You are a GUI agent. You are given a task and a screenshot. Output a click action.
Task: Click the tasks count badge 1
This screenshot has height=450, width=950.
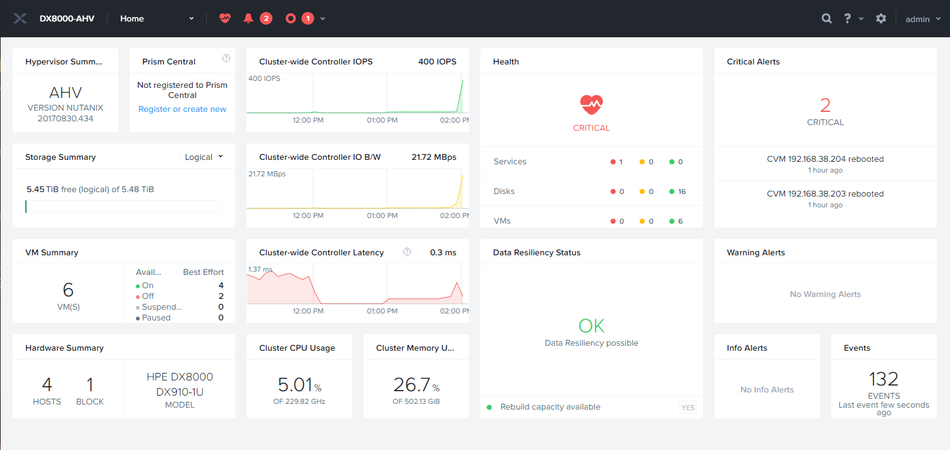point(308,19)
